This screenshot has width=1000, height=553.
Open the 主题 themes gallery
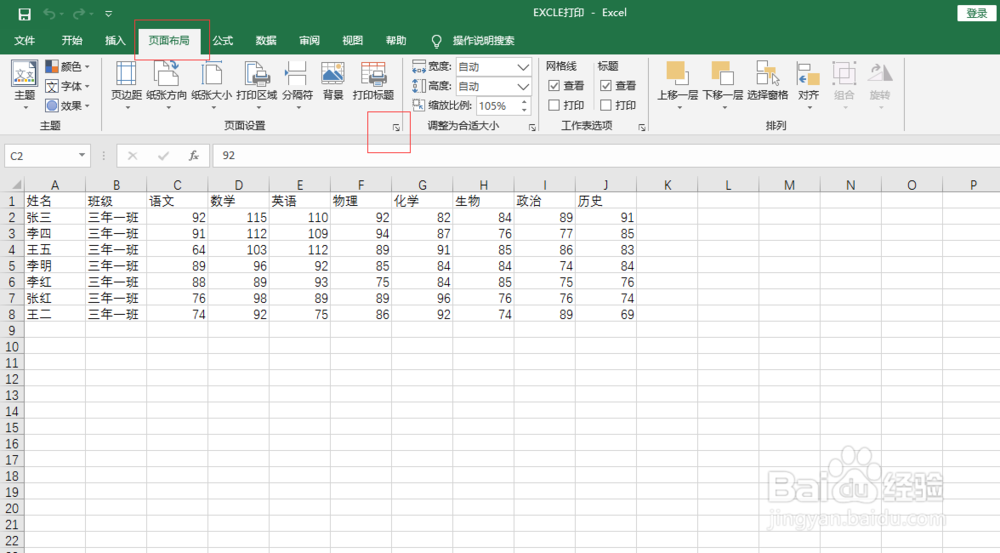point(24,85)
